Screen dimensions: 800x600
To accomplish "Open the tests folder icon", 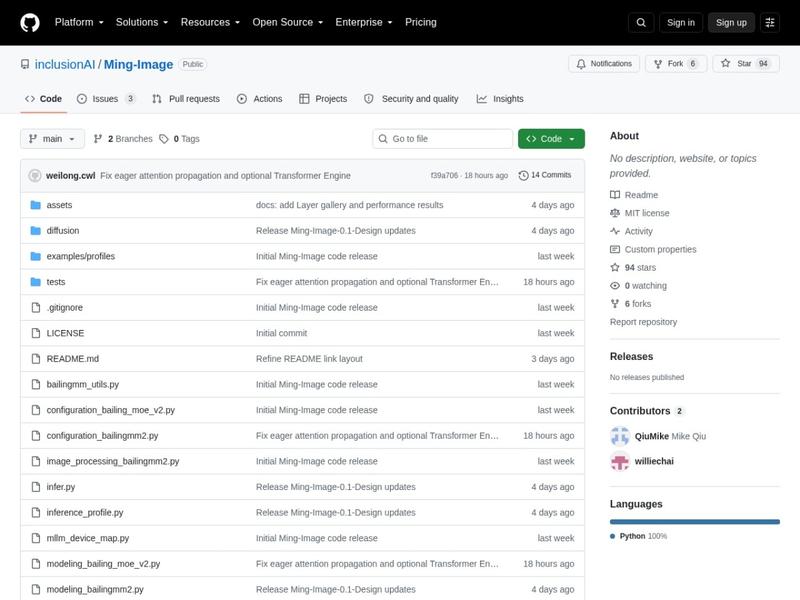I will 35,282.
